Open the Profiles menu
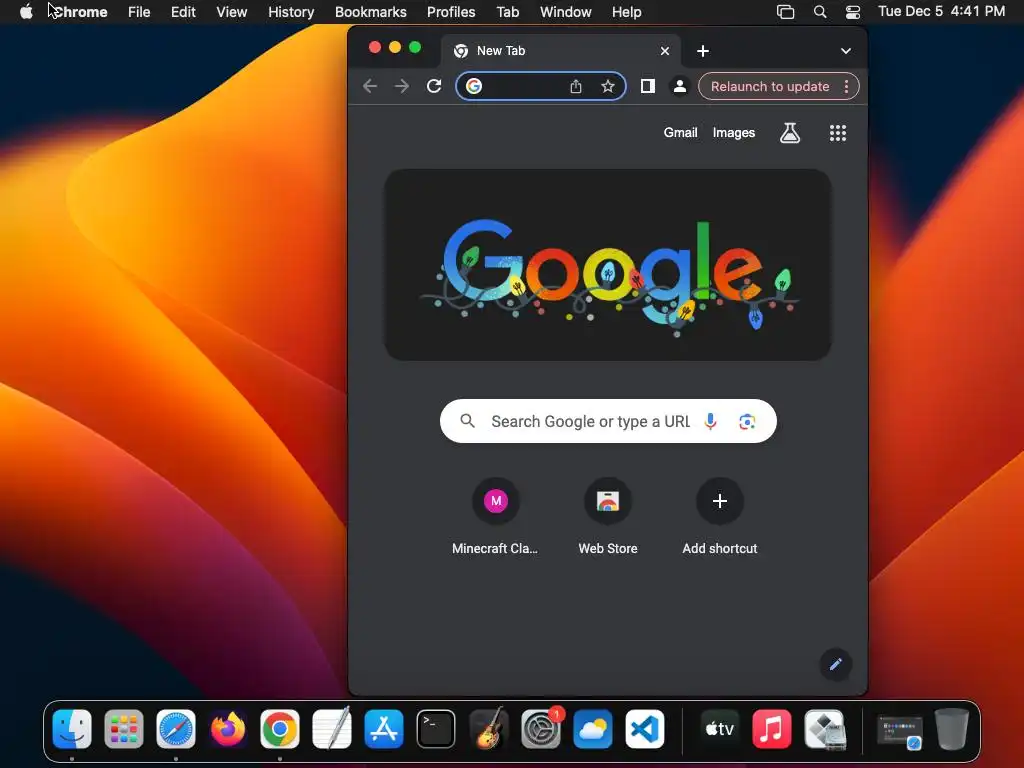Viewport: 1024px width, 768px height. 451,12
